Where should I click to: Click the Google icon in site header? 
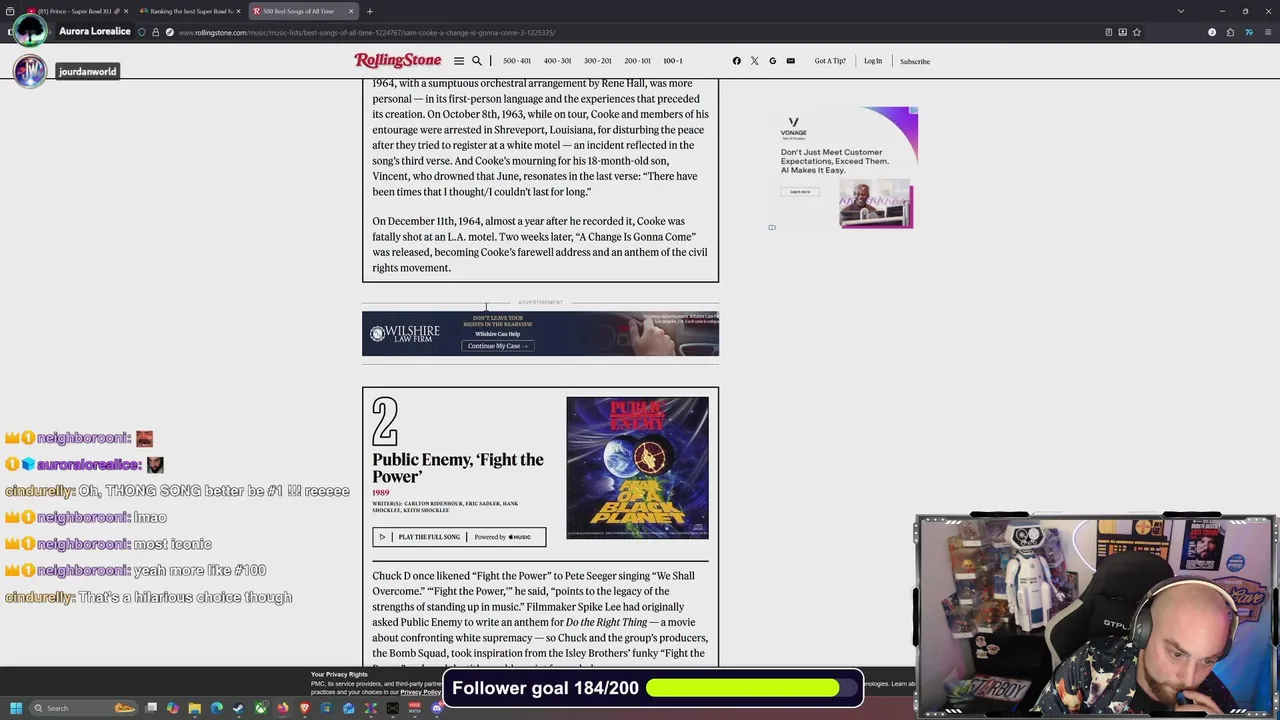772,61
